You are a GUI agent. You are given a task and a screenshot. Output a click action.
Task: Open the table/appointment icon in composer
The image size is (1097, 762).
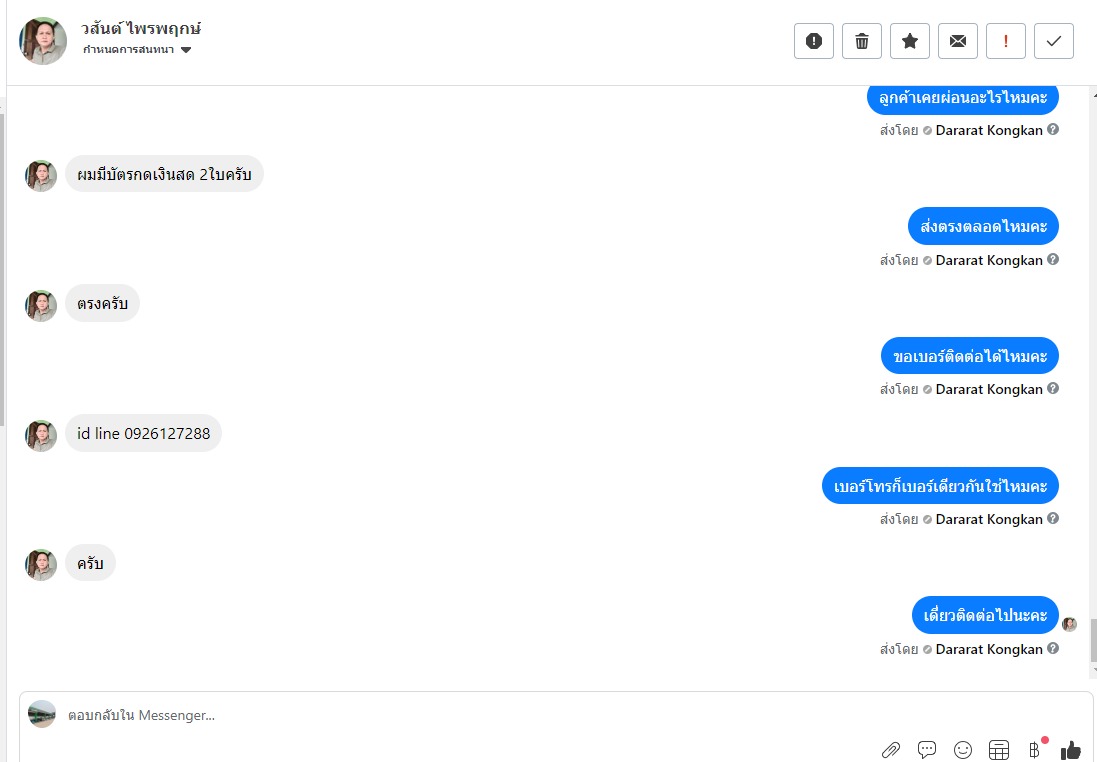click(x=999, y=750)
